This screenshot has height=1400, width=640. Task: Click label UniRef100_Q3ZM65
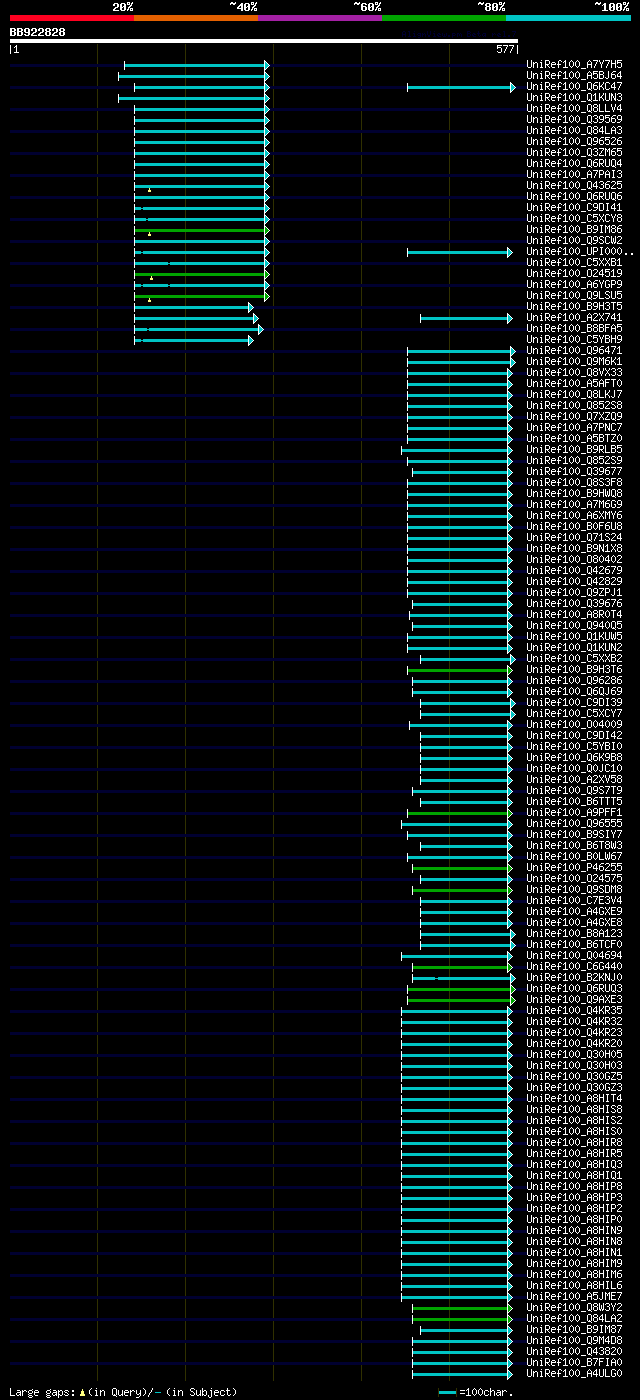pyautogui.click(x=574, y=153)
